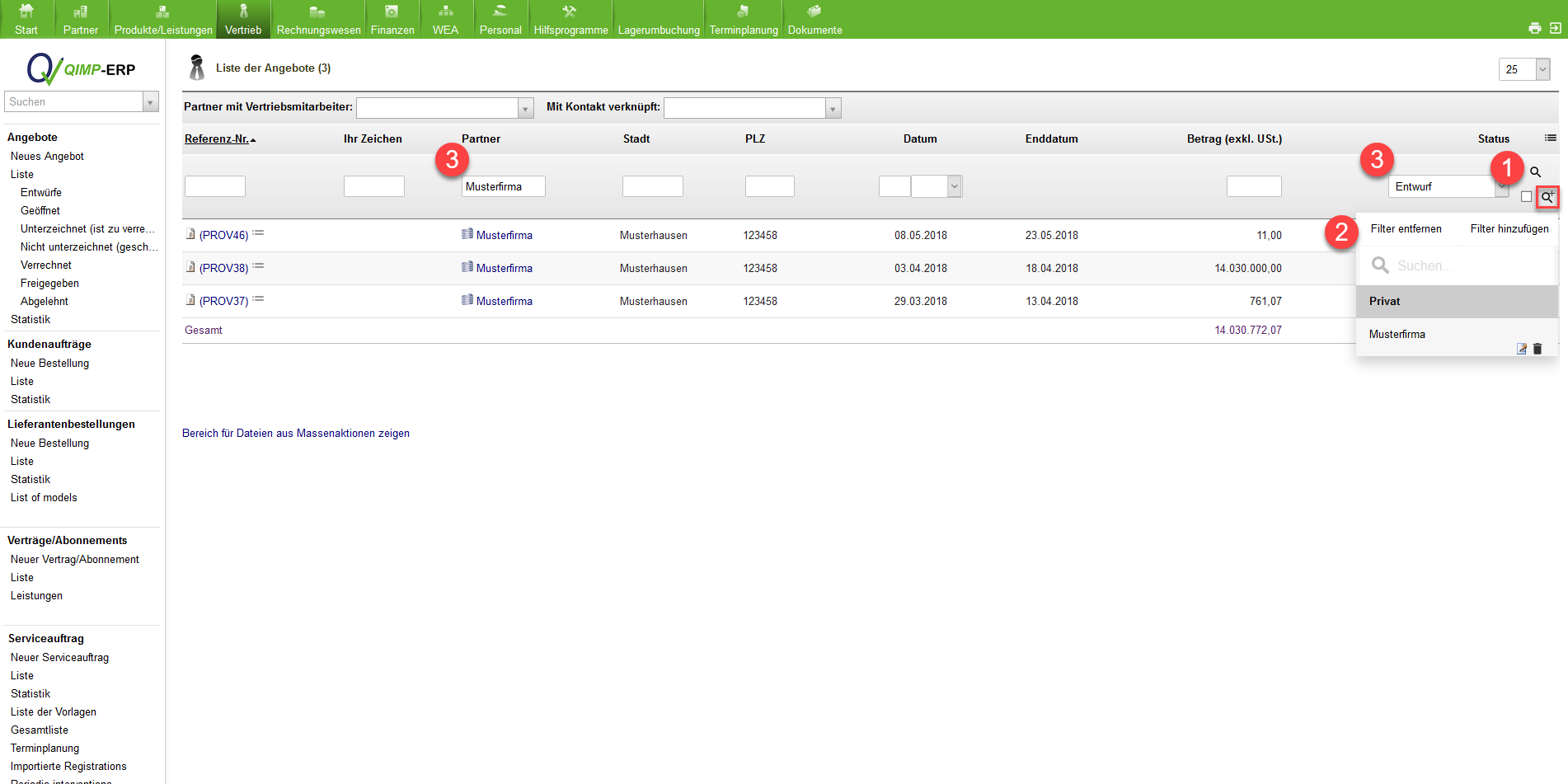The image size is (1568, 784).
Task: Click the print icon in top bar
Action: point(1534,28)
